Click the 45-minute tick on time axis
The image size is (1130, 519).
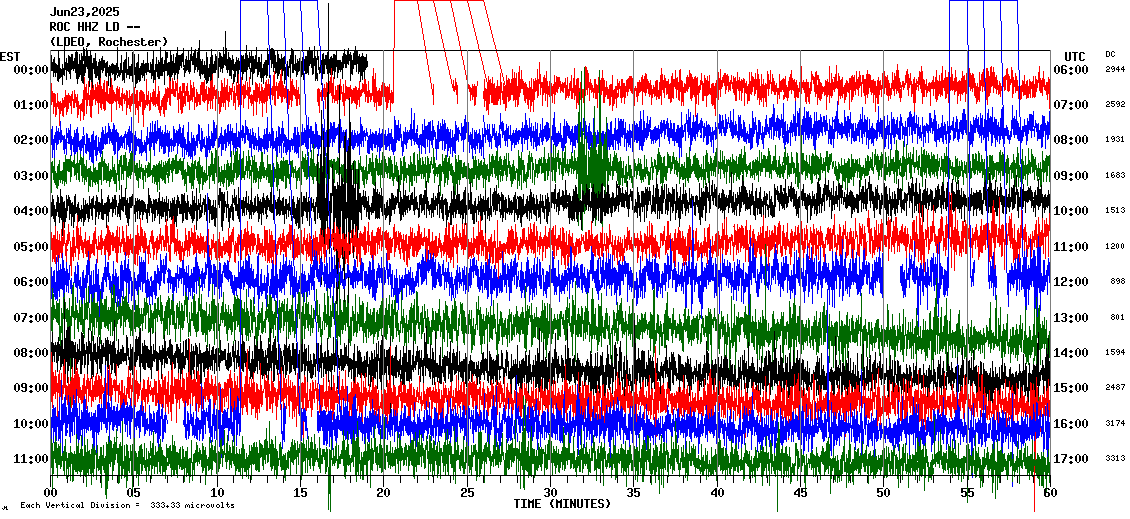point(800,493)
